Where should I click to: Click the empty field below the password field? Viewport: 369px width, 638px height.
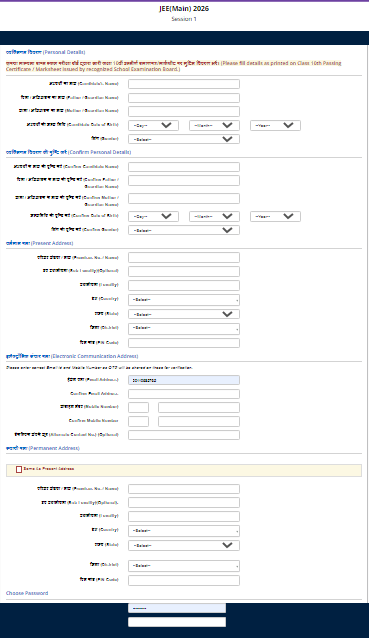(x=177, y=622)
